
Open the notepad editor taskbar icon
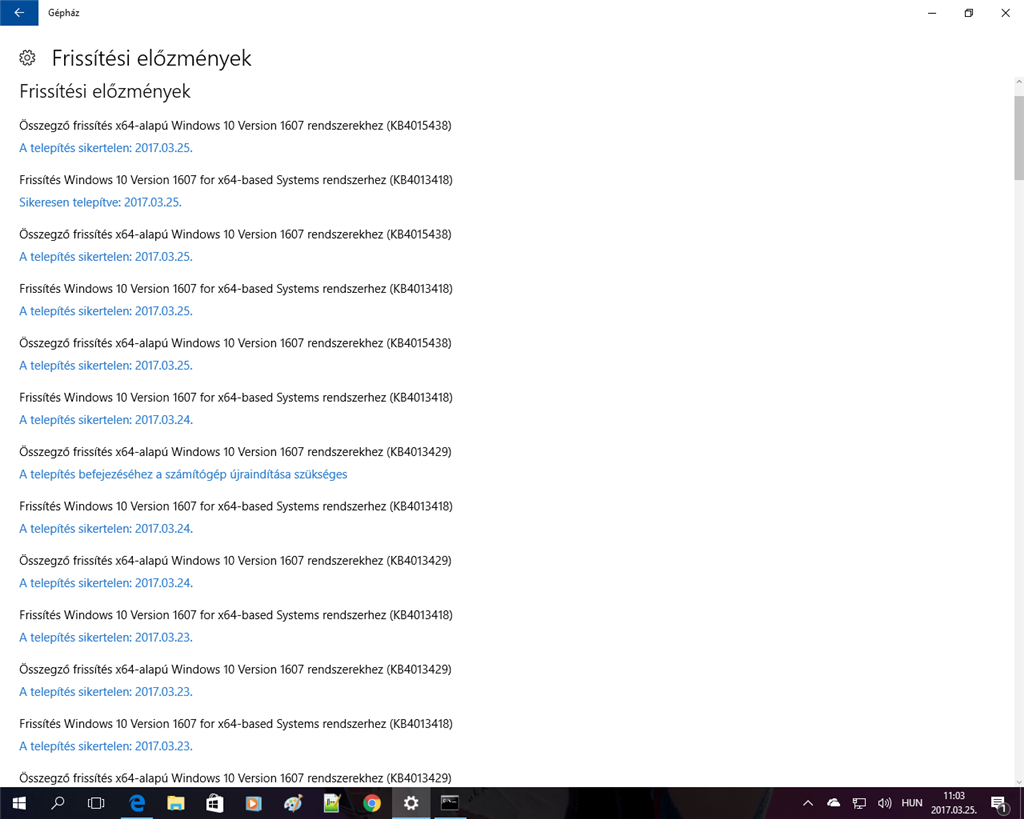tap(332, 803)
